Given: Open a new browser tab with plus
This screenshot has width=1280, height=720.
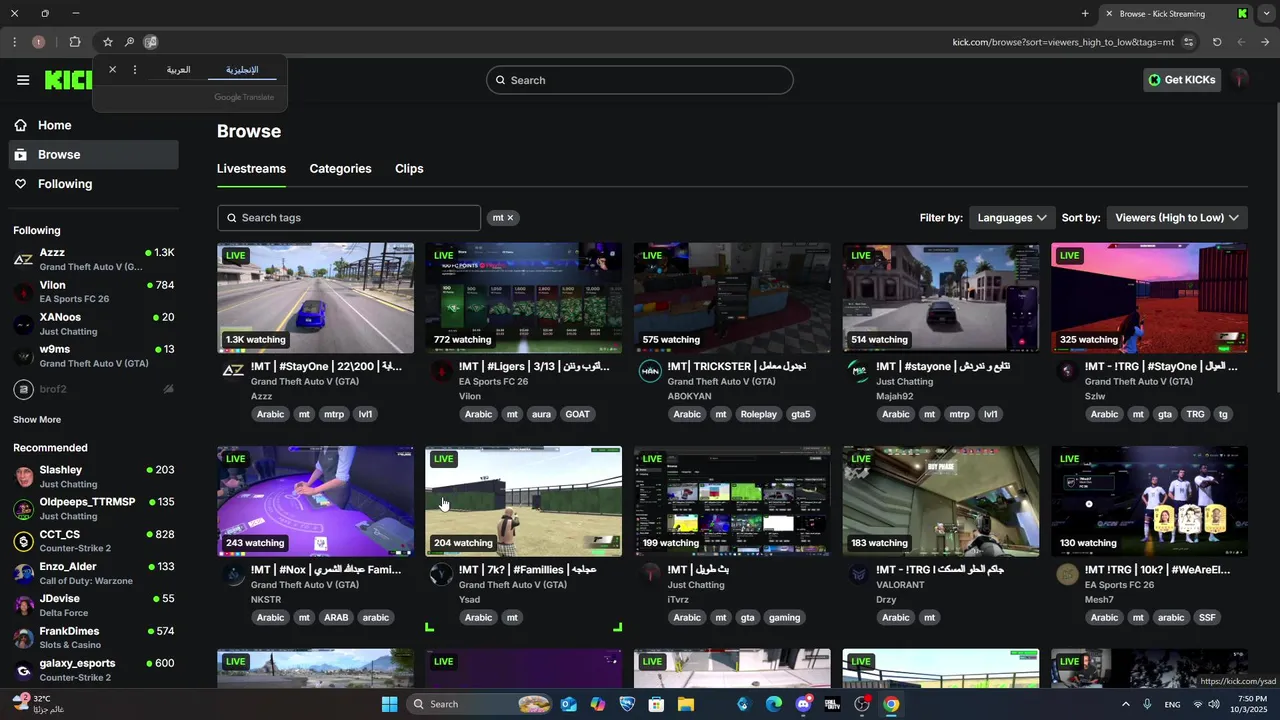Looking at the screenshot, I should [x=1085, y=14].
